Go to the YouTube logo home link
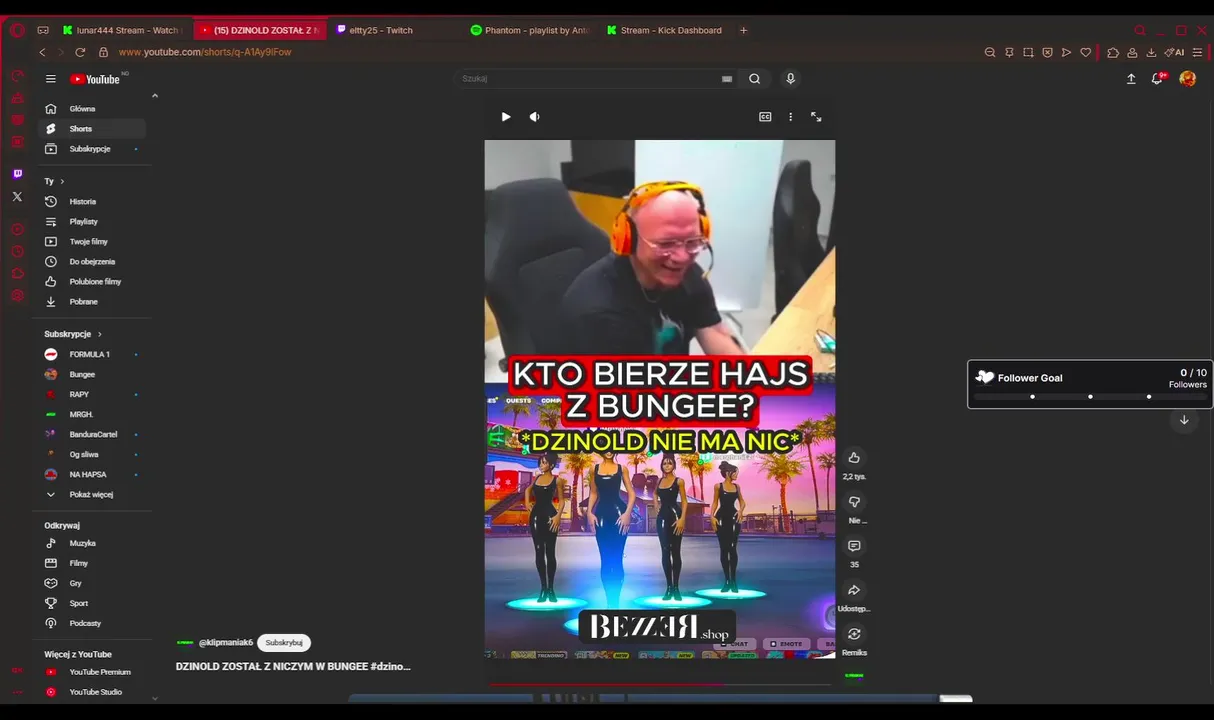Viewport: 1214px width, 720px height. (96, 79)
